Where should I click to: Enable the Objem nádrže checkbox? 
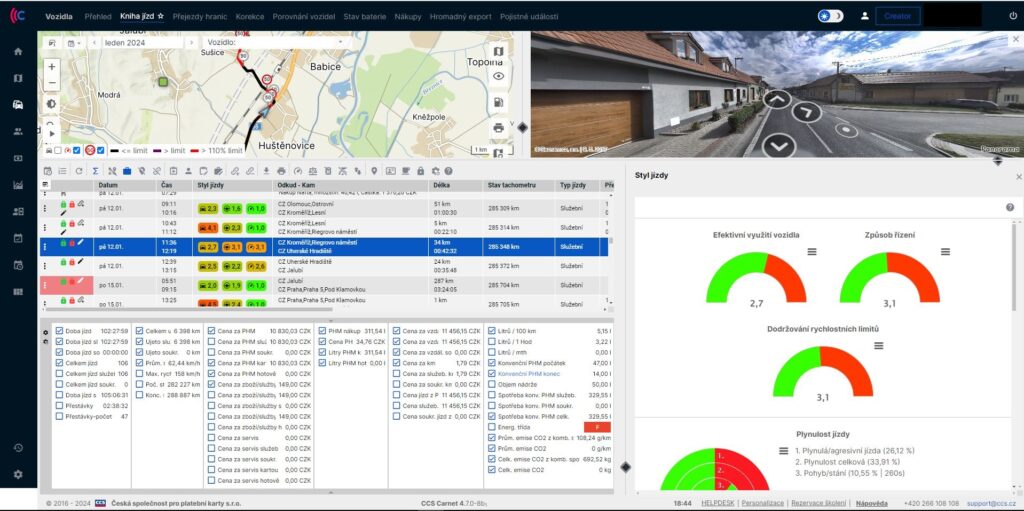point(492,384)
